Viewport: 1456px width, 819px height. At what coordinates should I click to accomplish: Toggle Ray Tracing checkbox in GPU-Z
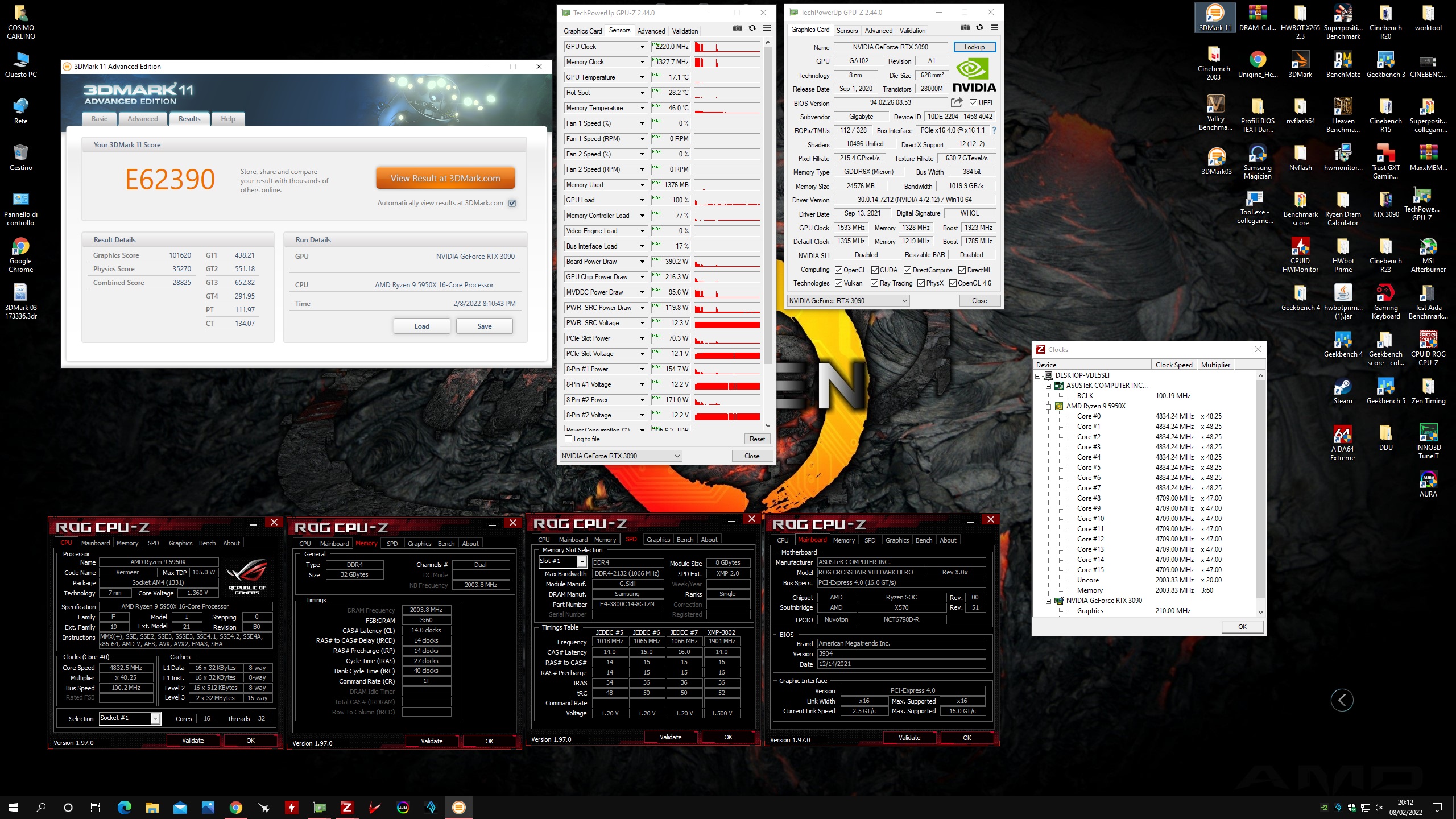(x=874, y=283)
